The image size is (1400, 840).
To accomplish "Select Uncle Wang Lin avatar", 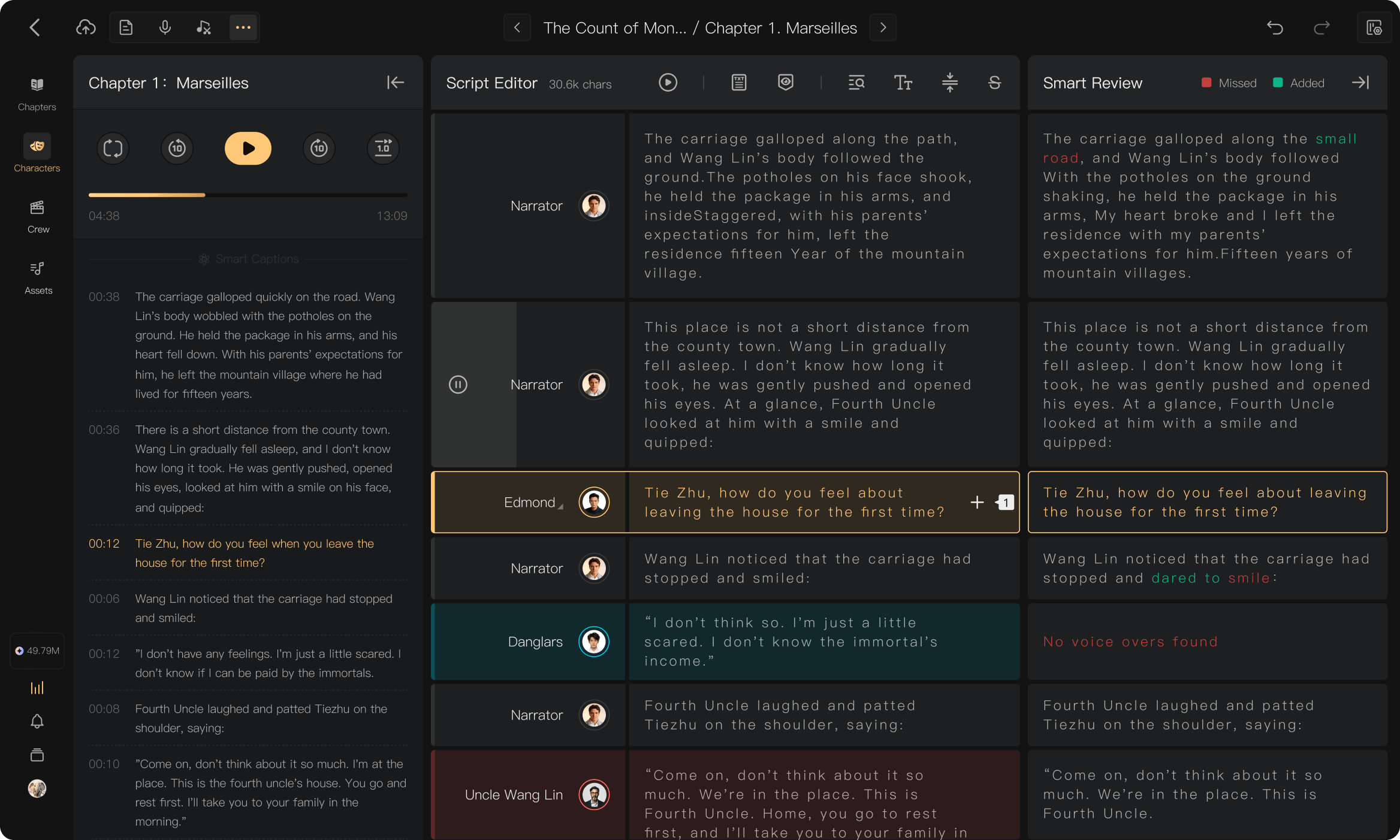I will [x=594, y=795].
